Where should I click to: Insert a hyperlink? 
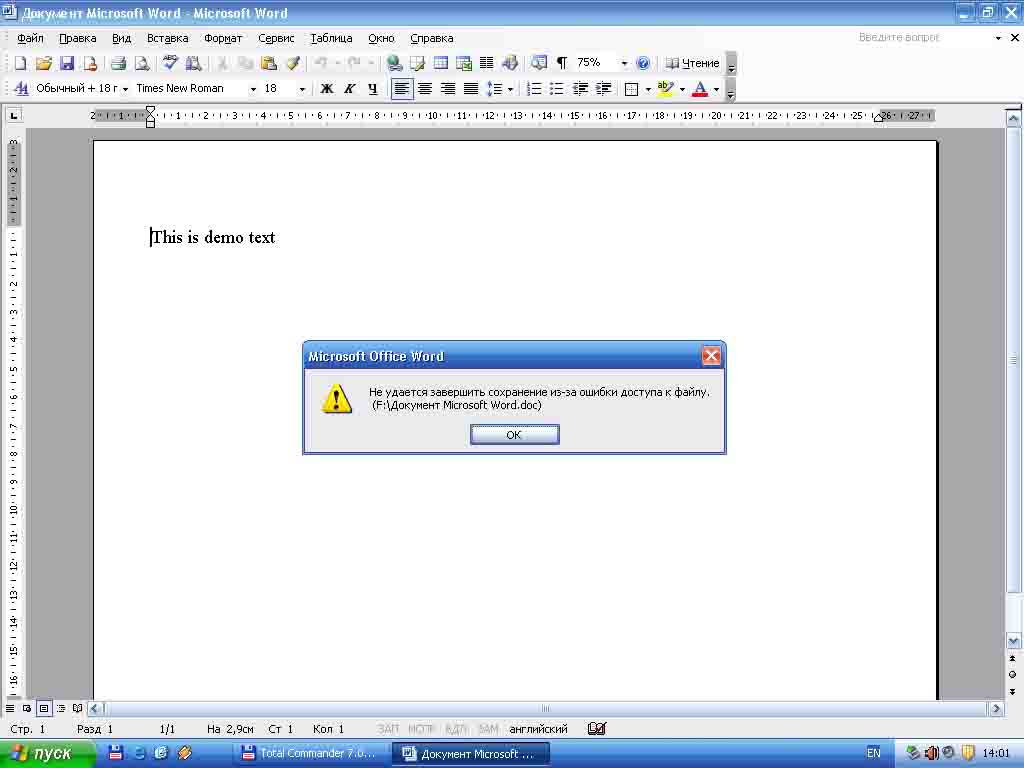[394, 63]
